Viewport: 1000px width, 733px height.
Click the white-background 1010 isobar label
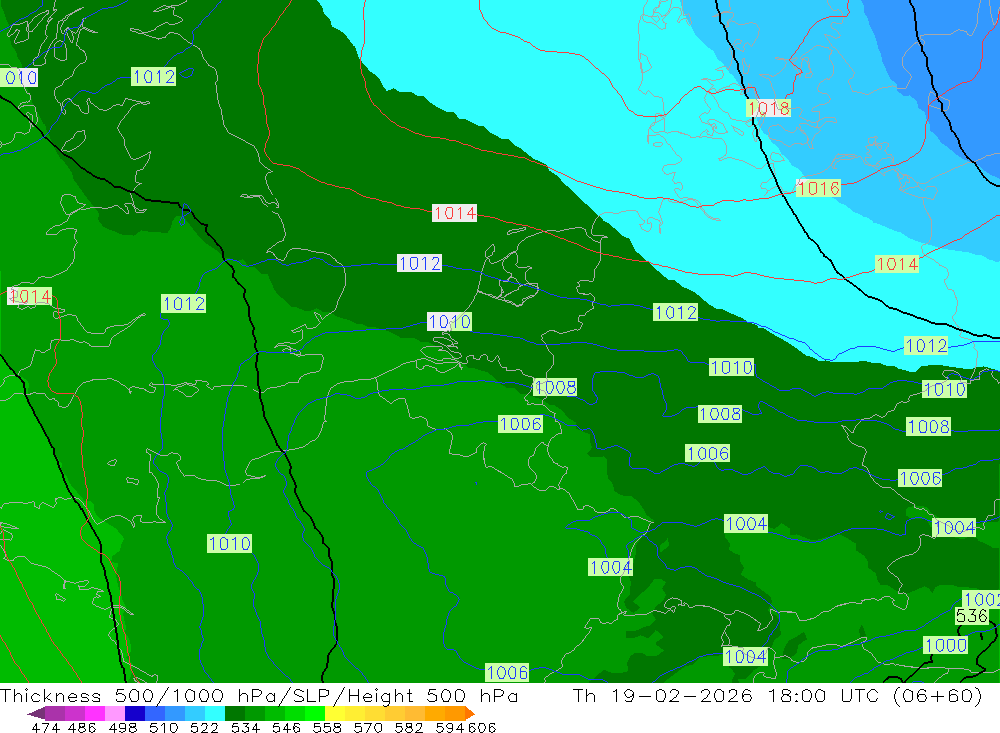coord(449,321)
